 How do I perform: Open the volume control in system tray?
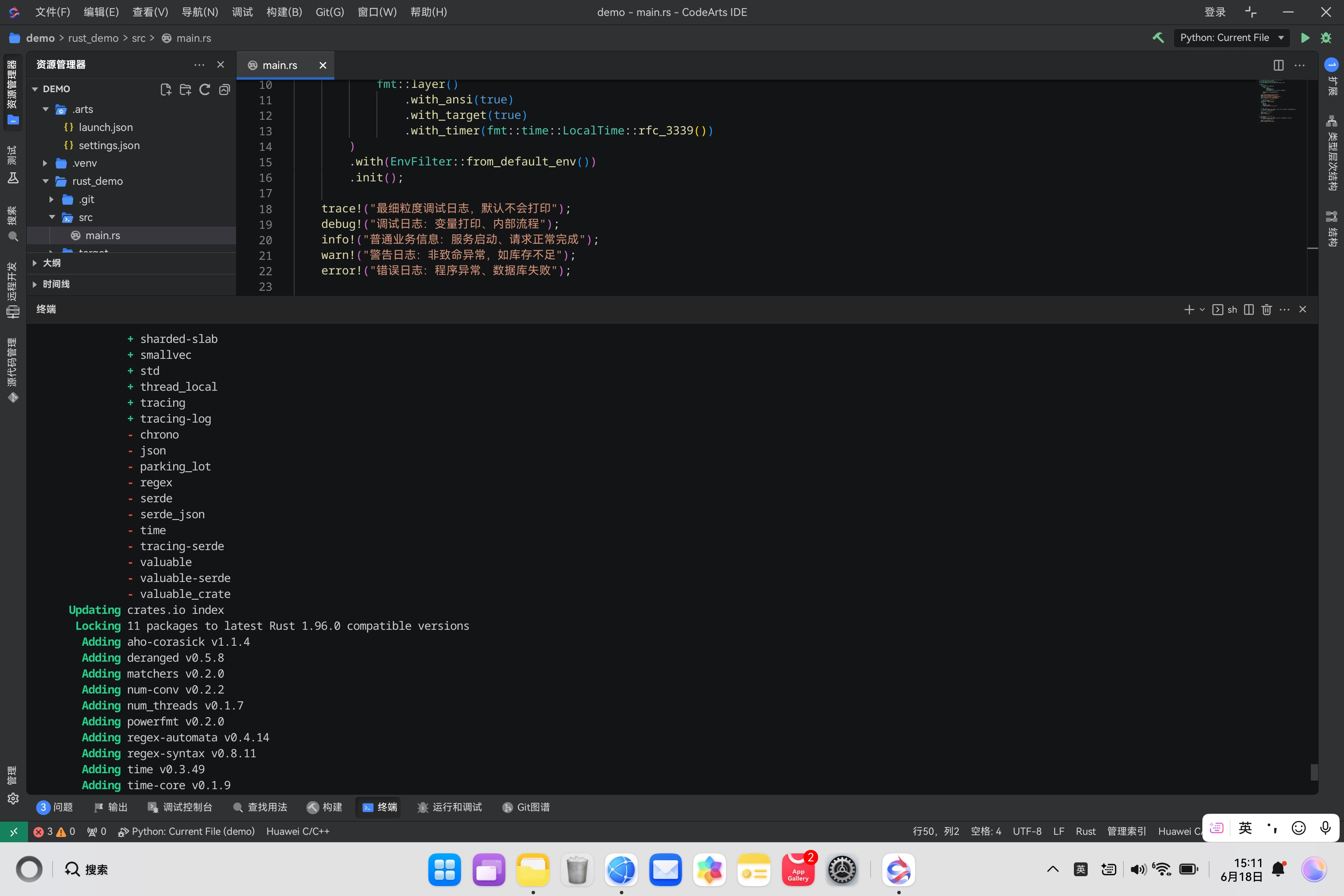[1138, 869]
